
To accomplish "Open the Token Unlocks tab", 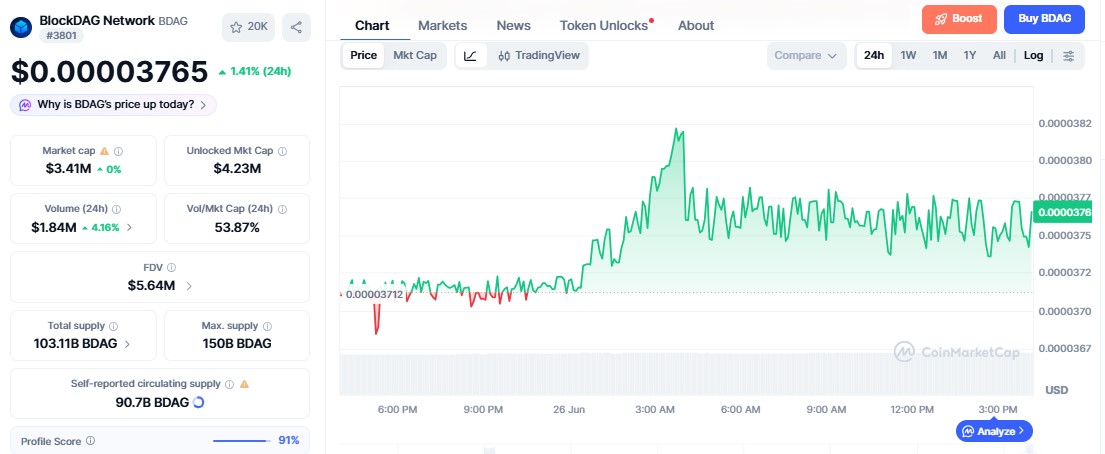I will pos(604,25).
